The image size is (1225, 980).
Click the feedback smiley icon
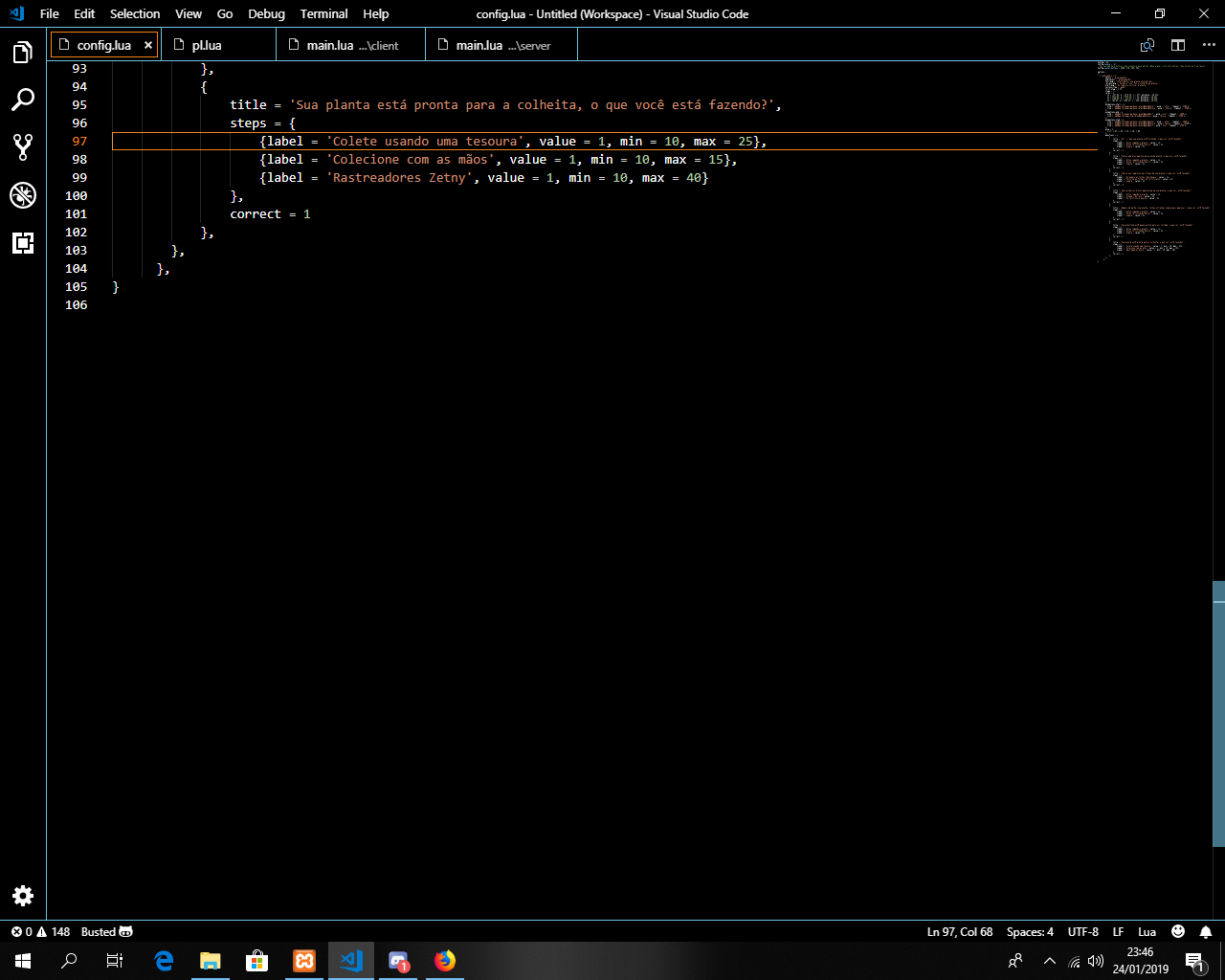(1178, 932)
